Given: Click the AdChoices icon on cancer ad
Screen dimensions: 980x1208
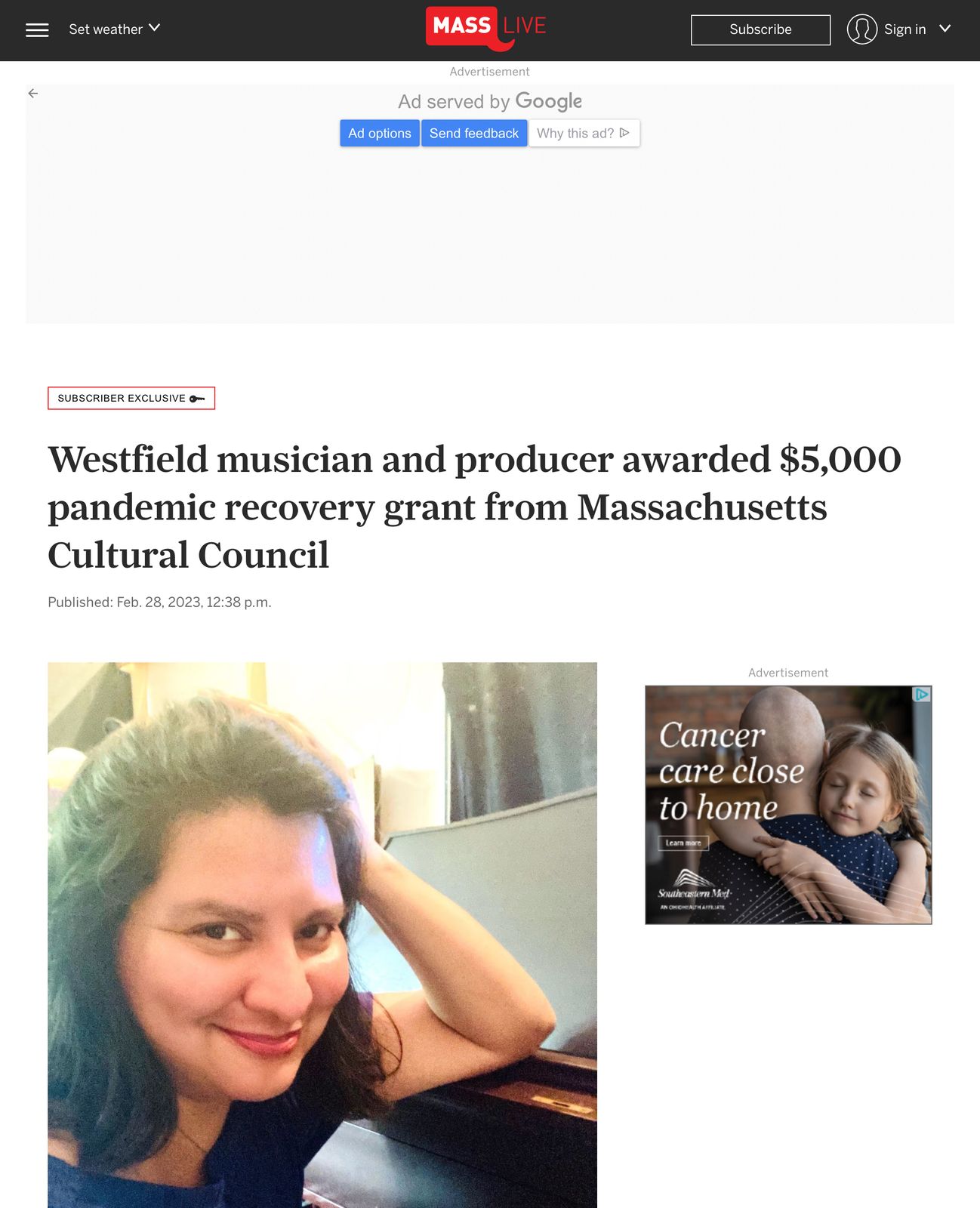Looking at the screenshot, I should tap(922, 695).
